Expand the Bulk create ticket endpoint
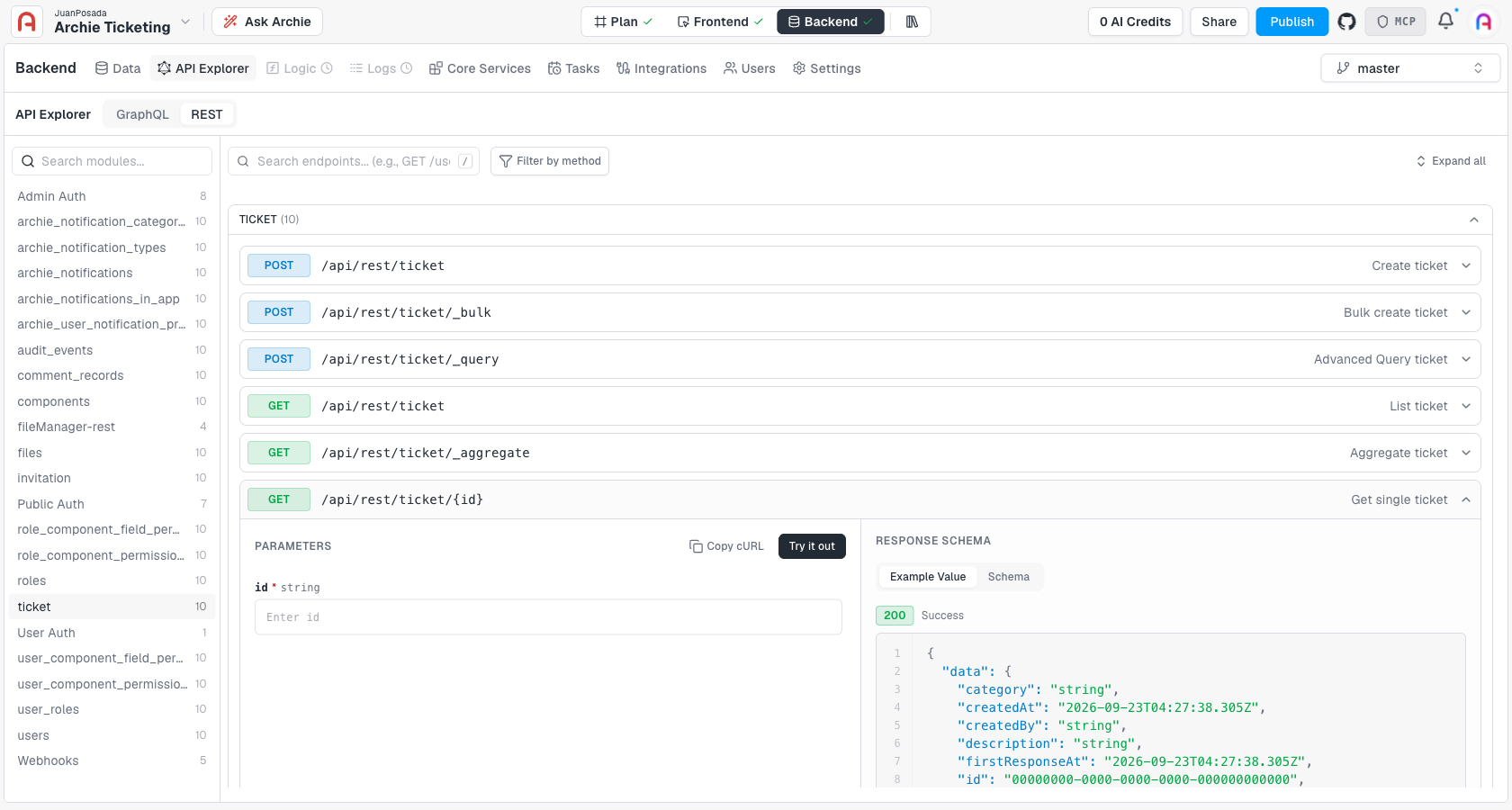This screenshot has height=810, width=1512. (860, 312)
